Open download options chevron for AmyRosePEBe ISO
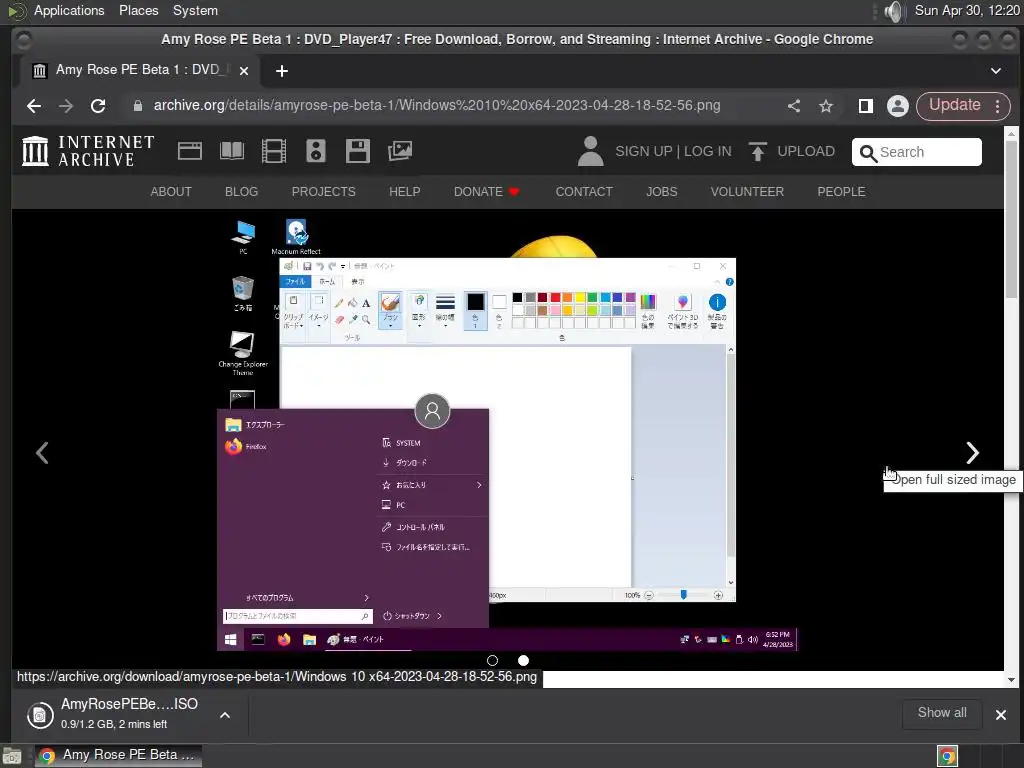1024x768 pixels. 225,715
